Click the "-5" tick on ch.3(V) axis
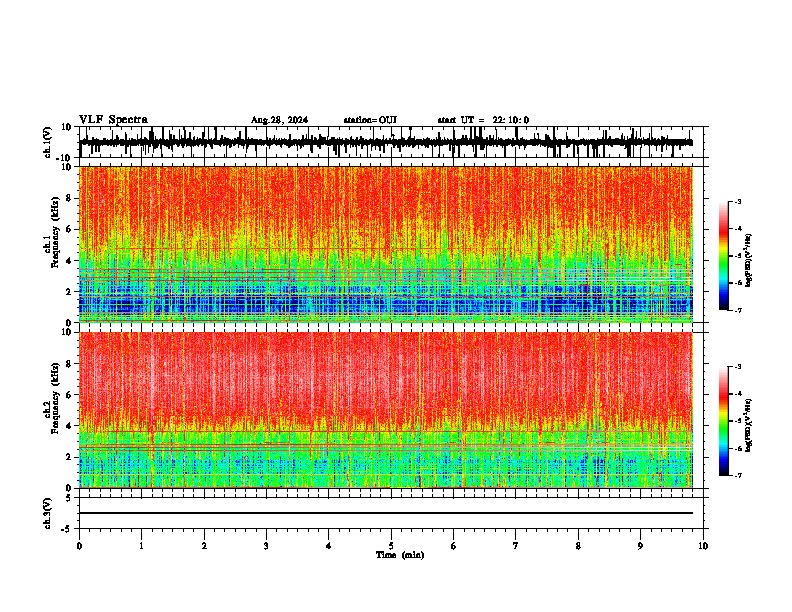Viewport: 792px width, 612px height. pos(68,529)
